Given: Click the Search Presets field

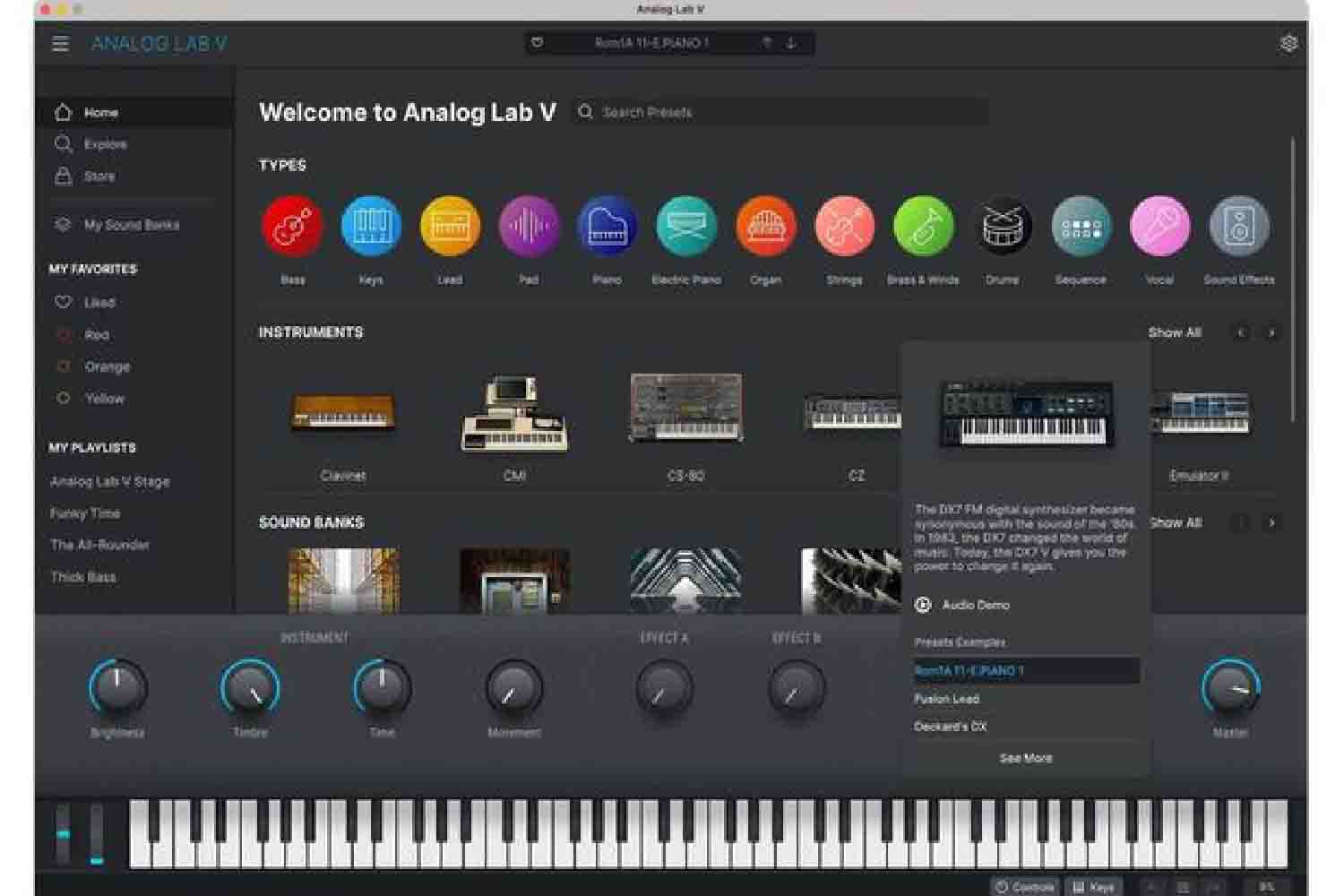Looking at the screenshot, I should click(x=781, y=112).
